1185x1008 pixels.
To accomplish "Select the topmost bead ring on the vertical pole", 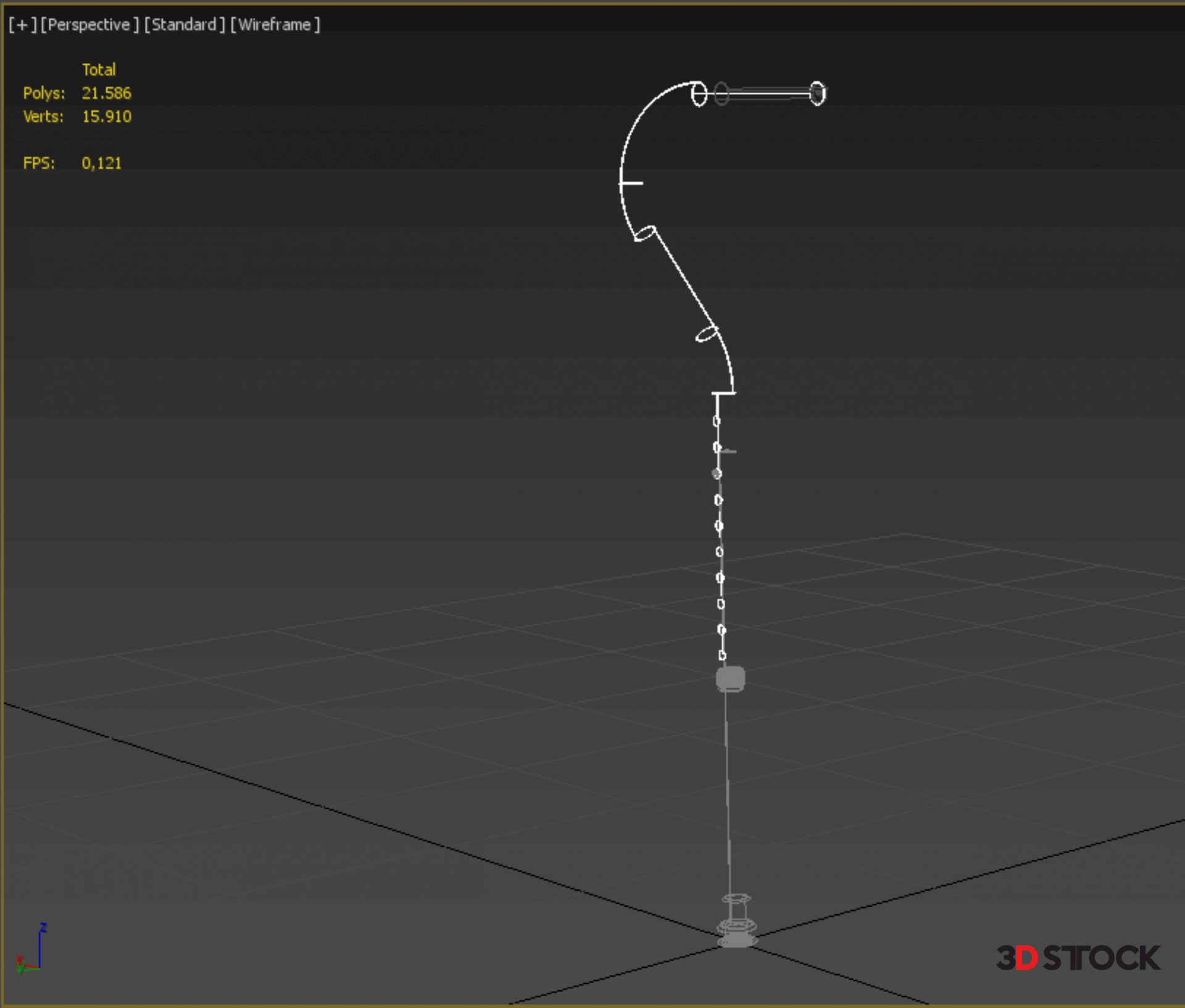I will (716, 421).
